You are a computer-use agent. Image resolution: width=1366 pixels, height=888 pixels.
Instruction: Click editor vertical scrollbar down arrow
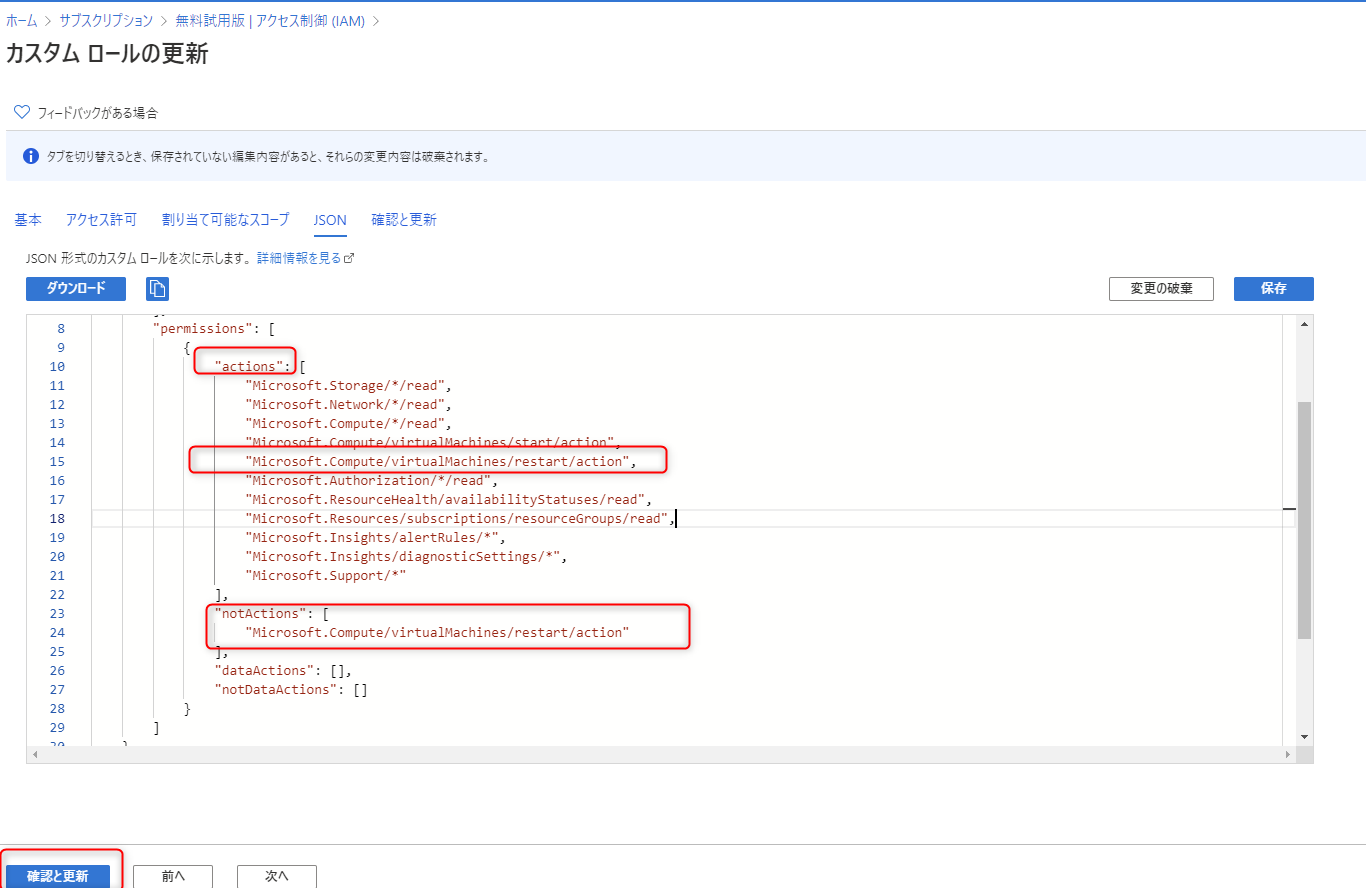pos(1304,737)
